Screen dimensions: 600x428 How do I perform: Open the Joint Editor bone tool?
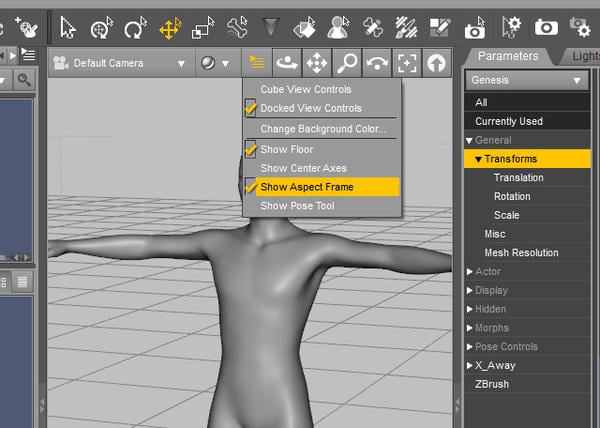coord(372,28)
